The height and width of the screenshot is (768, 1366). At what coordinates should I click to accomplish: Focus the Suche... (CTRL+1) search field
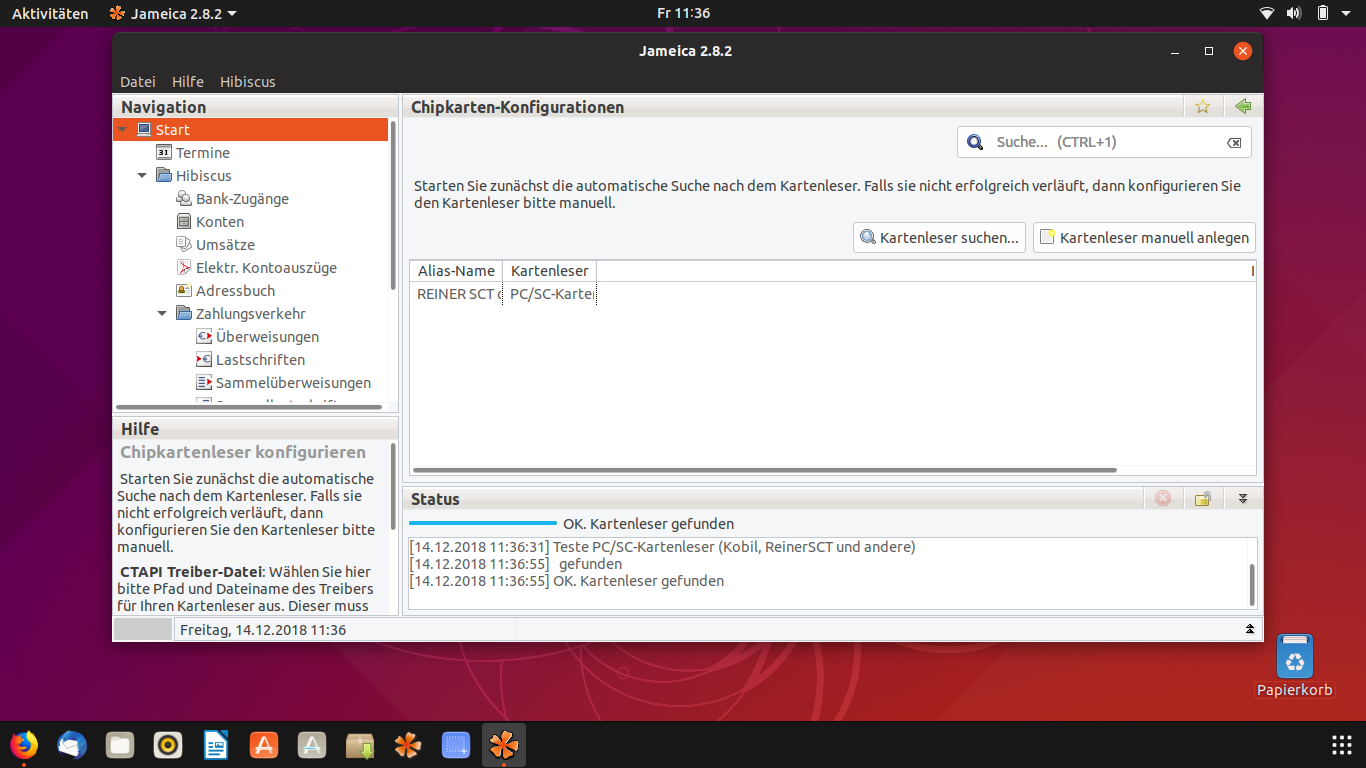tap(1105, 142)
